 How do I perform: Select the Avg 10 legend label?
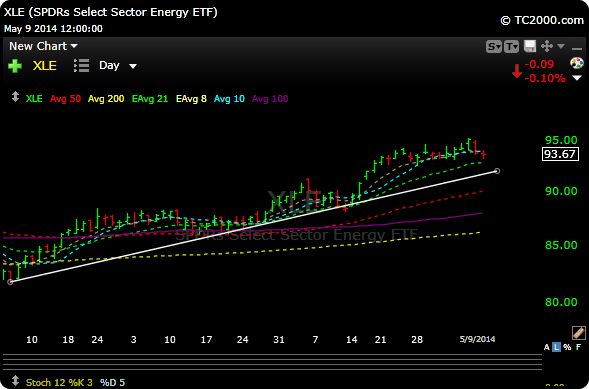(x=229, y=99)
